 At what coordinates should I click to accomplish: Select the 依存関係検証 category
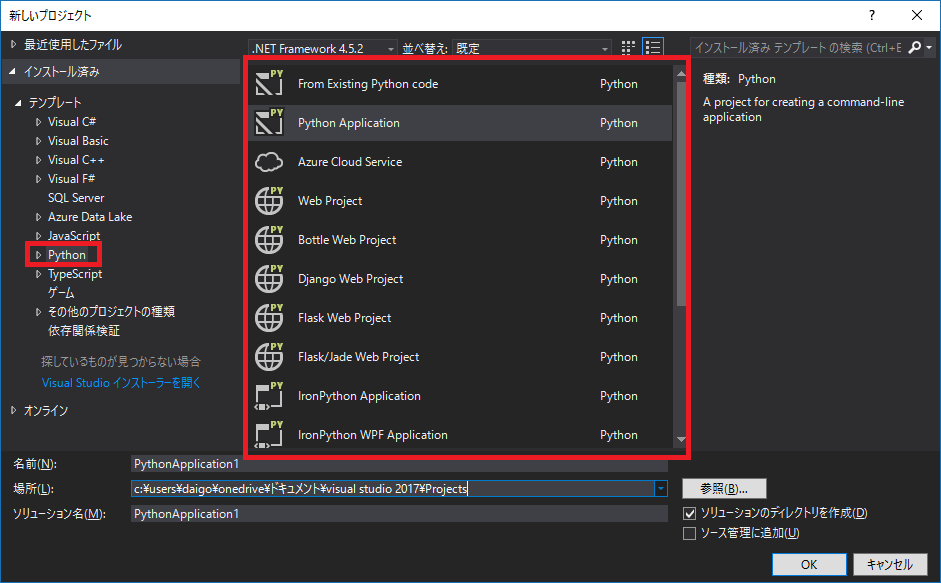point(83,331)
